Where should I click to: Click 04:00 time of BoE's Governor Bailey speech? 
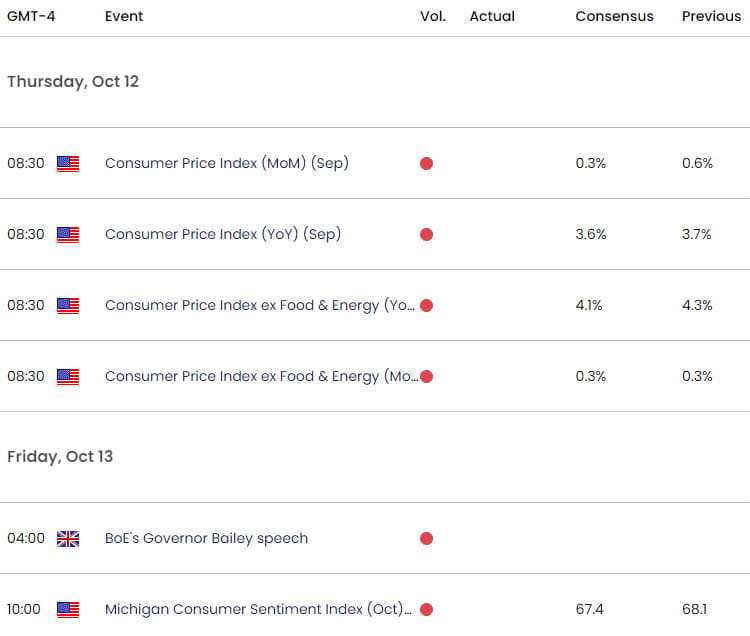tap(25, 538)
